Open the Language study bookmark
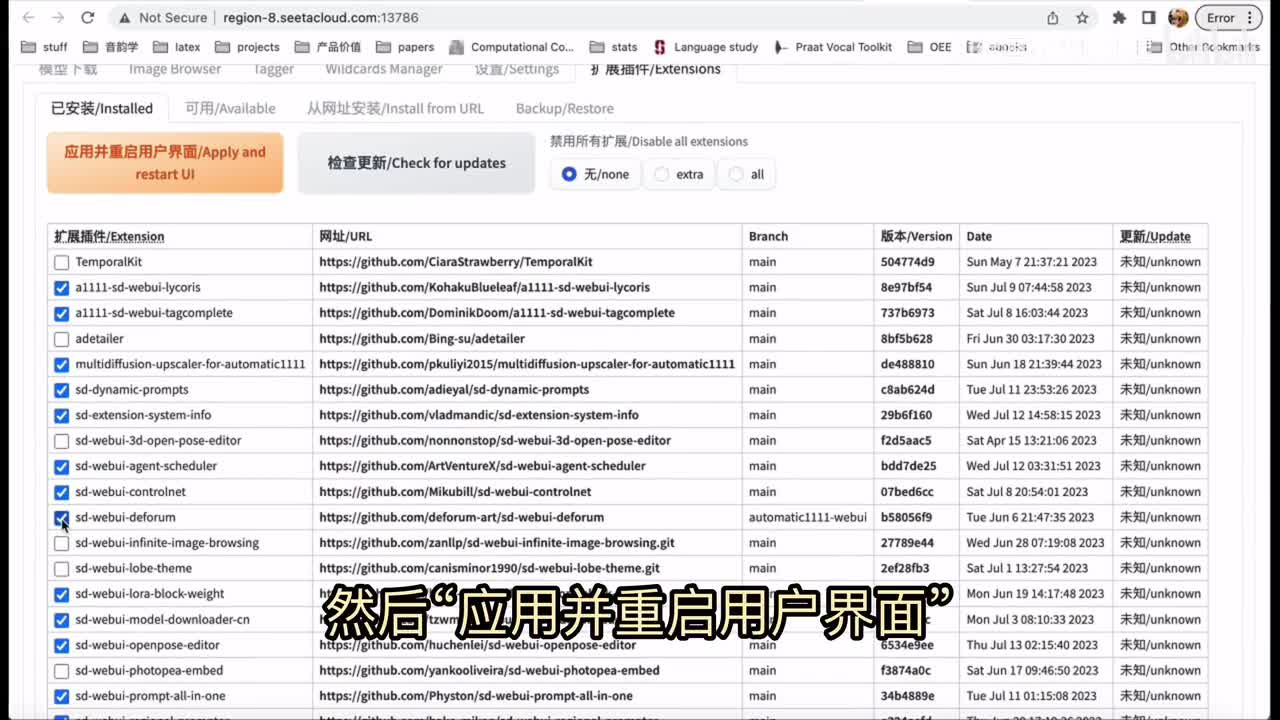This screenshot has width=1280, height=720. [x=706, y=47]
